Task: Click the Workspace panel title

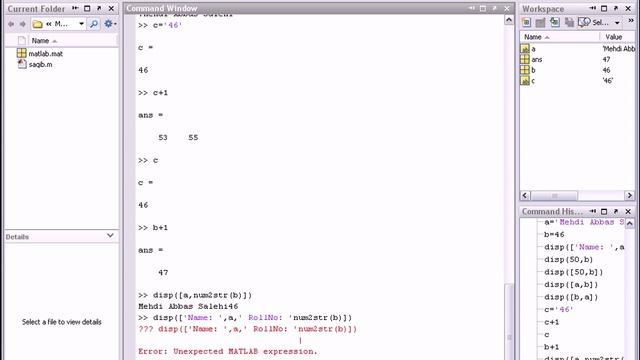Action: tap(543, 9)
